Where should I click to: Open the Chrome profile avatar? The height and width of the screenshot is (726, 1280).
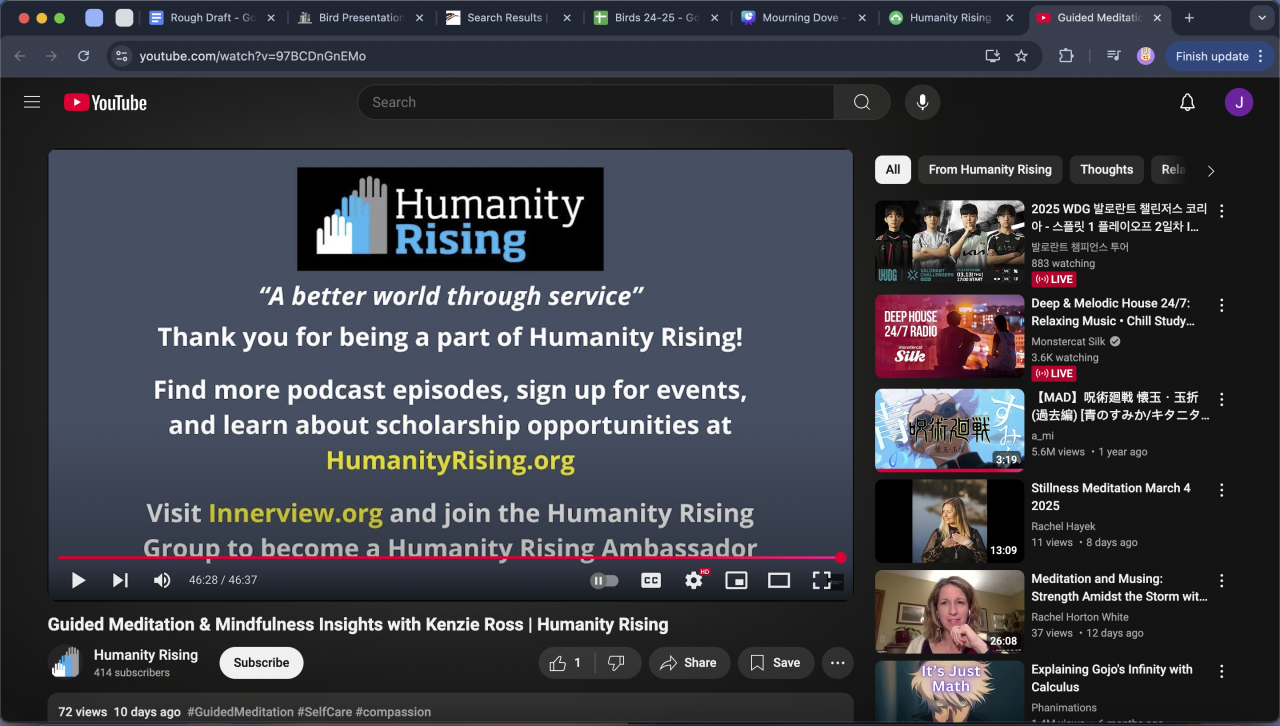pyautogui.click(x=1146, y=56)
